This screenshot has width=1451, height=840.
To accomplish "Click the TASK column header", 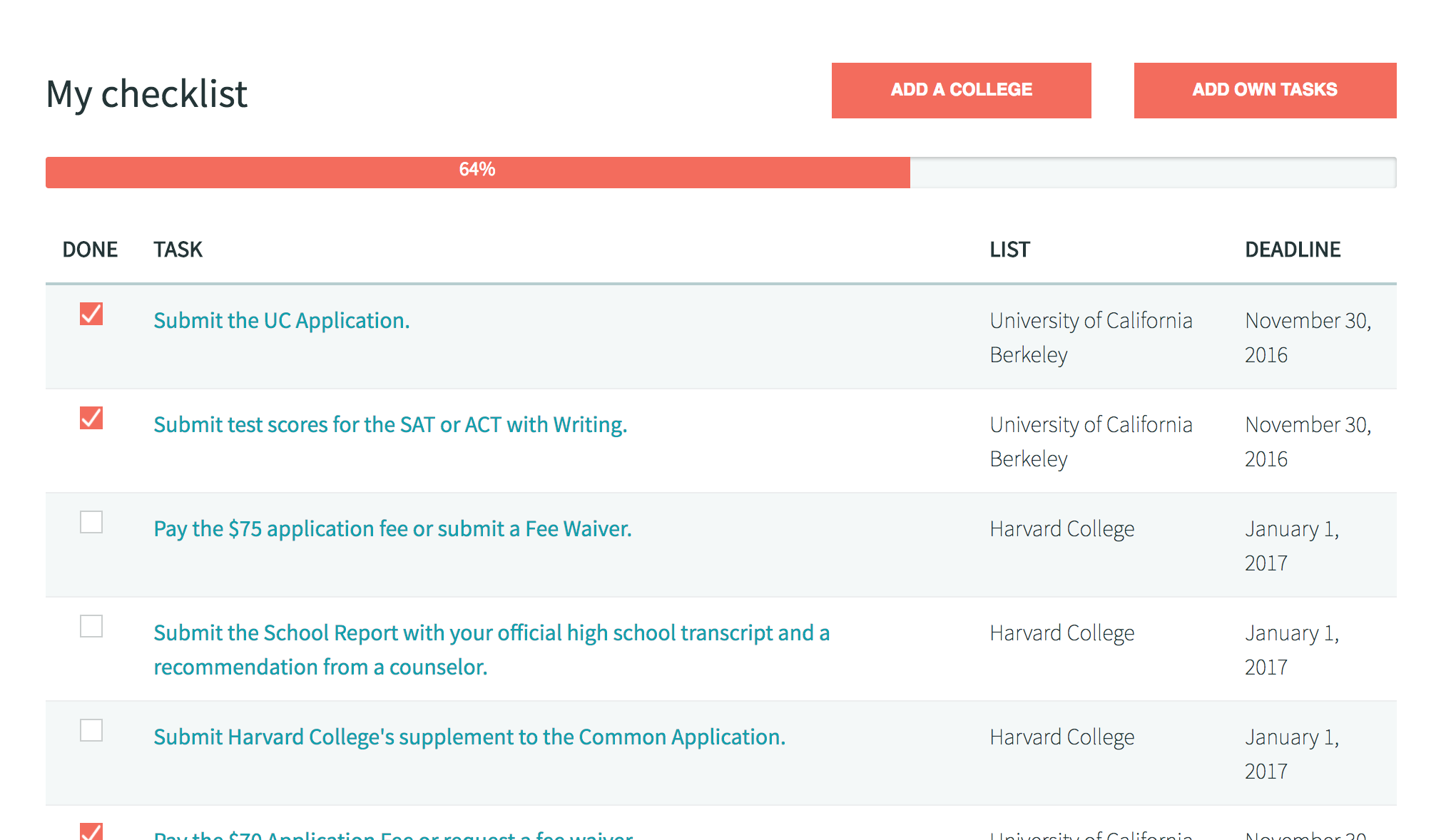I will [x=178, y=250].
